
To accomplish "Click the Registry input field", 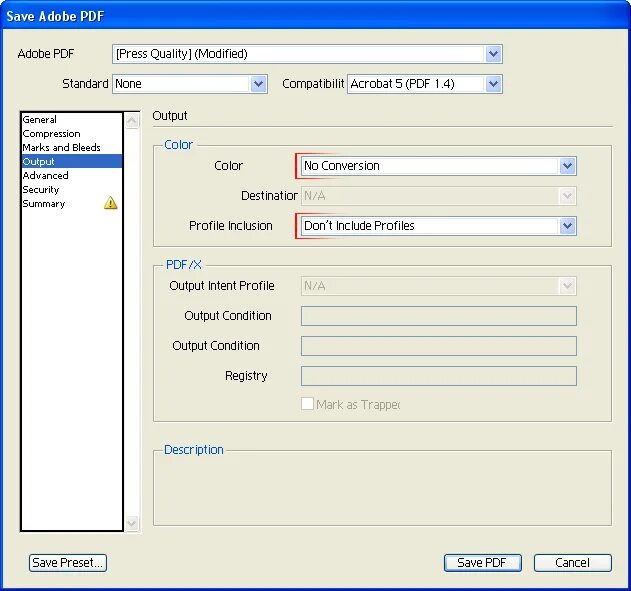I will point(439,376).
